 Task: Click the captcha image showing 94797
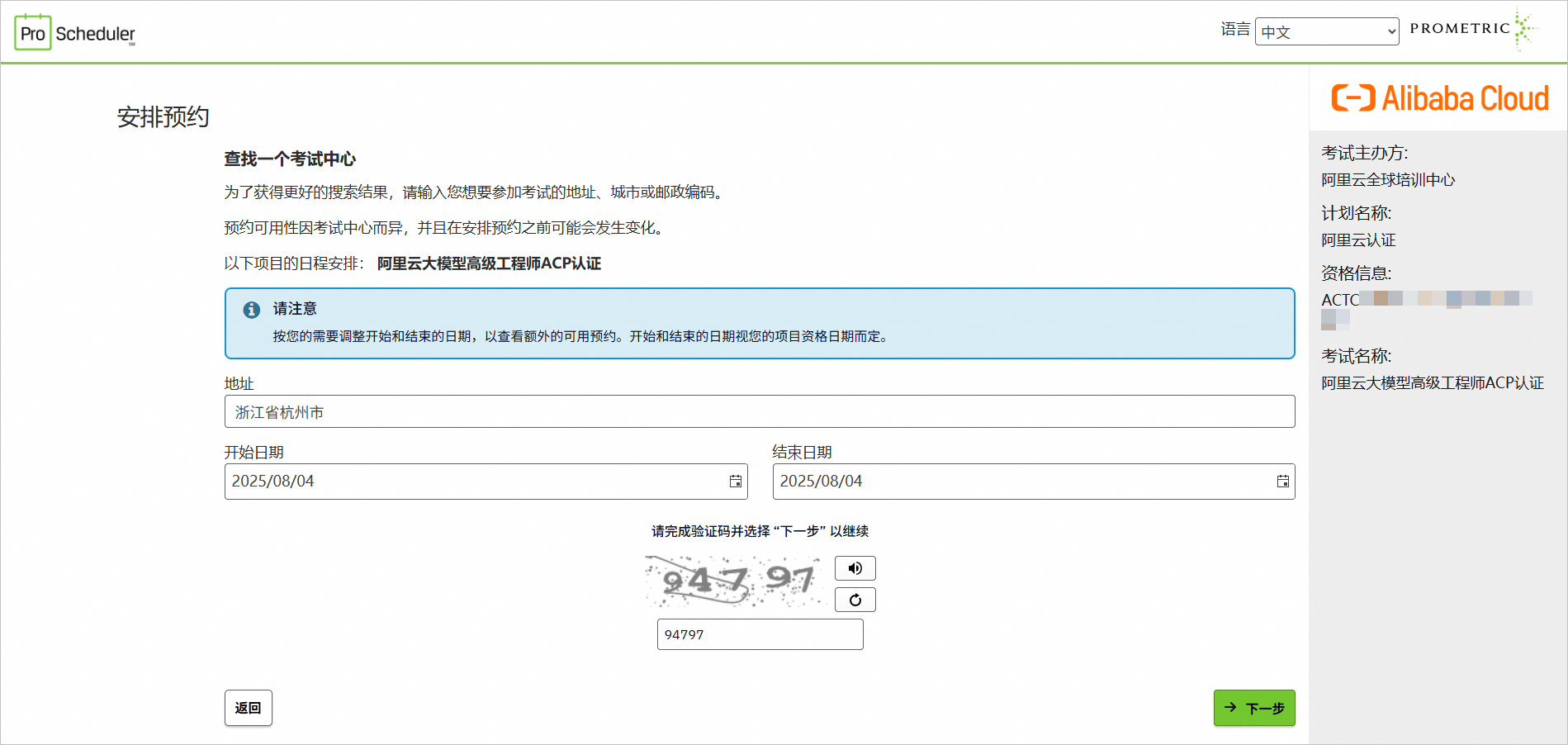pos(736,581)
